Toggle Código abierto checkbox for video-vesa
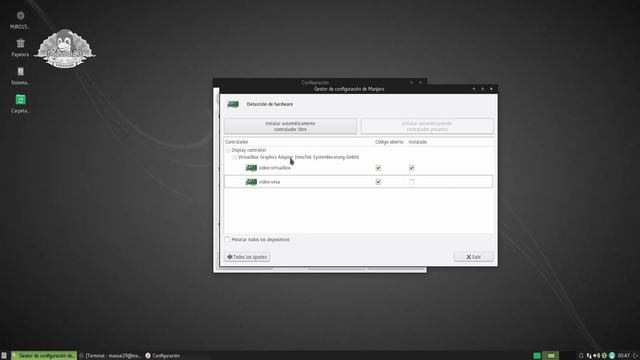 (378, 182)
